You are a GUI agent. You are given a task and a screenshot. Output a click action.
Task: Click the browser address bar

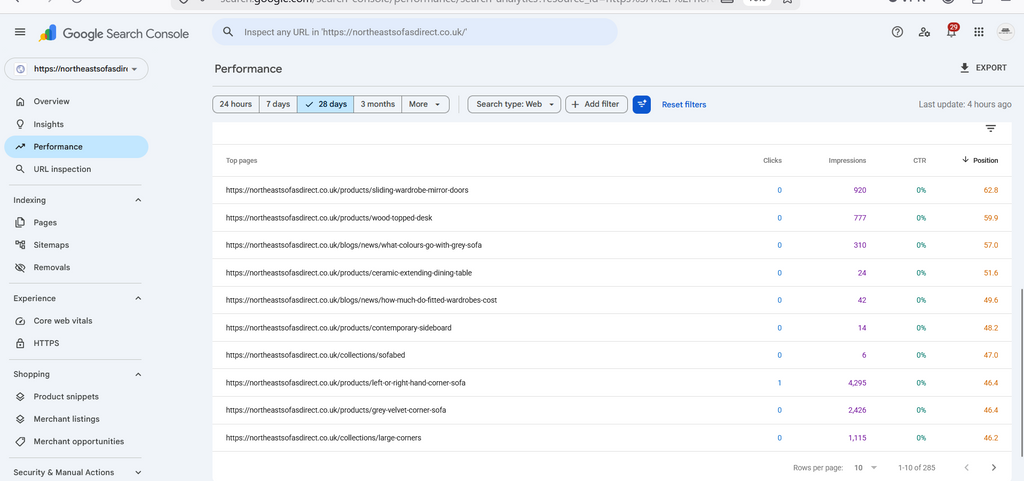[485, 2]
